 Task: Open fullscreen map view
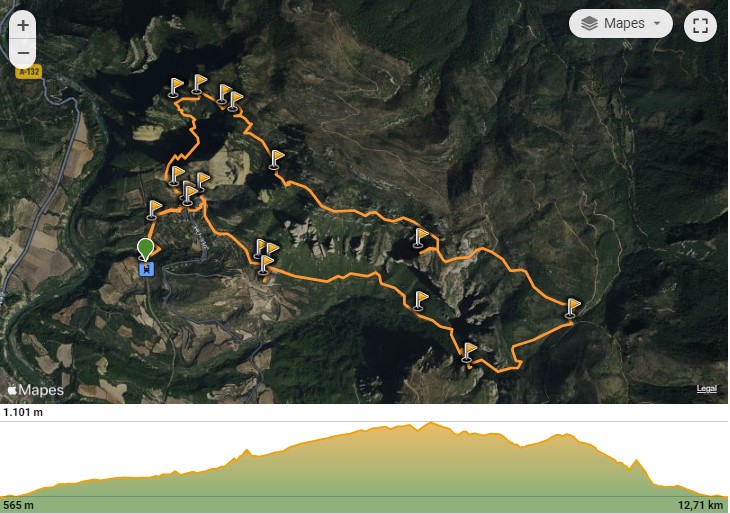(x=700, y=26)
